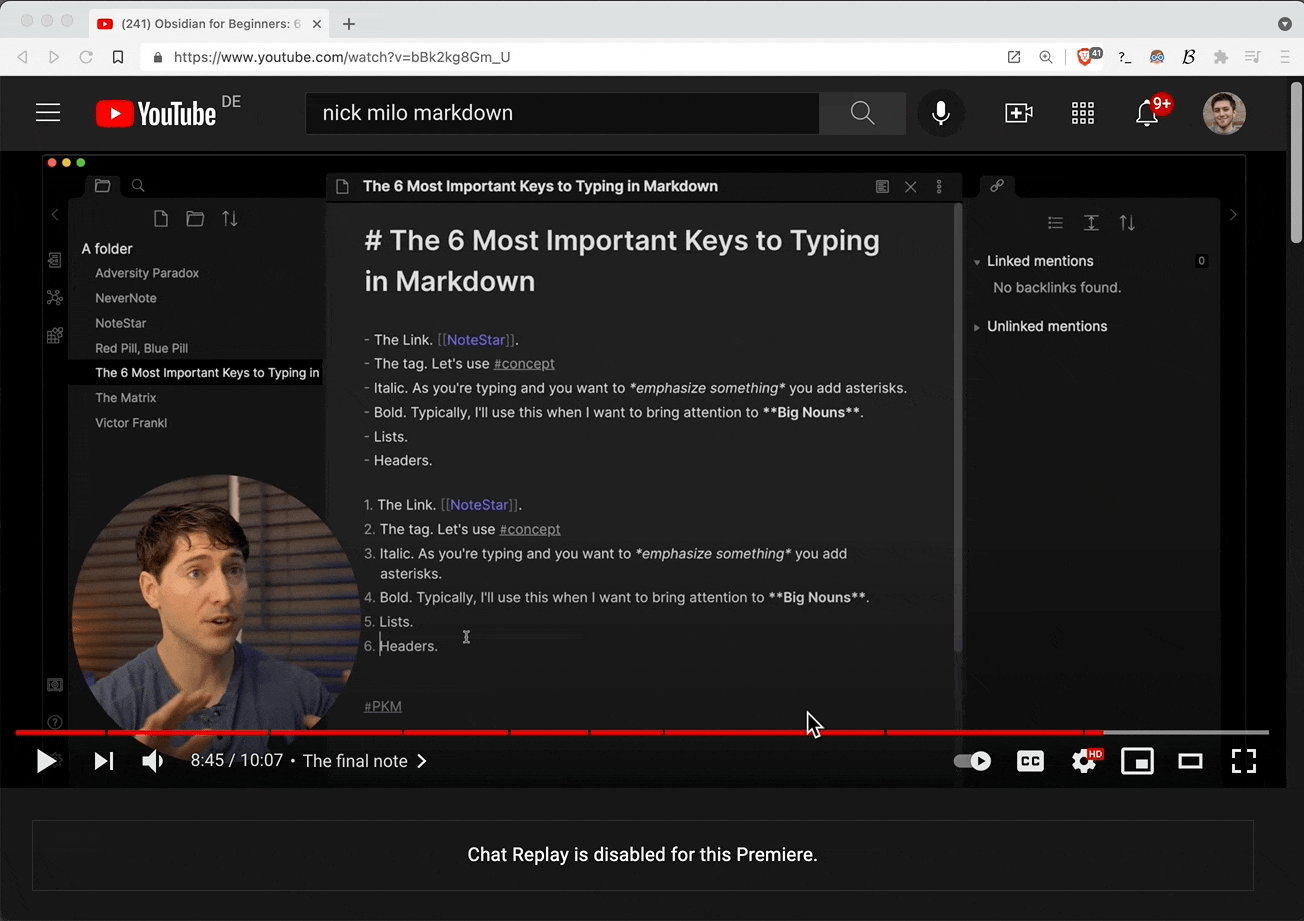Select the Adversity Paradox note
Viewport: 1304px width, 921px height.
pos(147,273)
